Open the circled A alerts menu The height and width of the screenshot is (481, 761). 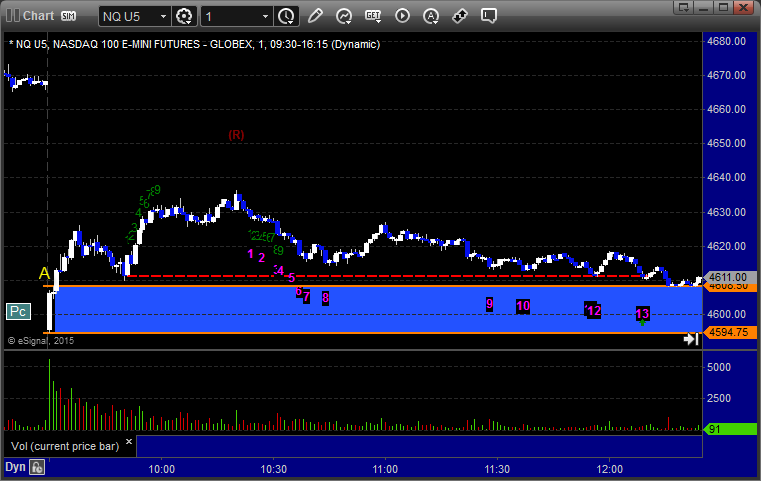(x=431, y=16)
